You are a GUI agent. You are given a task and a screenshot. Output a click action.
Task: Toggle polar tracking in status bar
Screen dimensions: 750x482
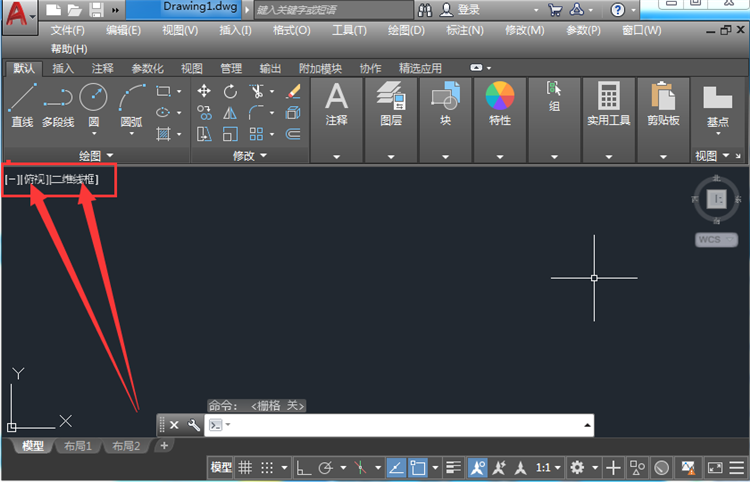326,467
